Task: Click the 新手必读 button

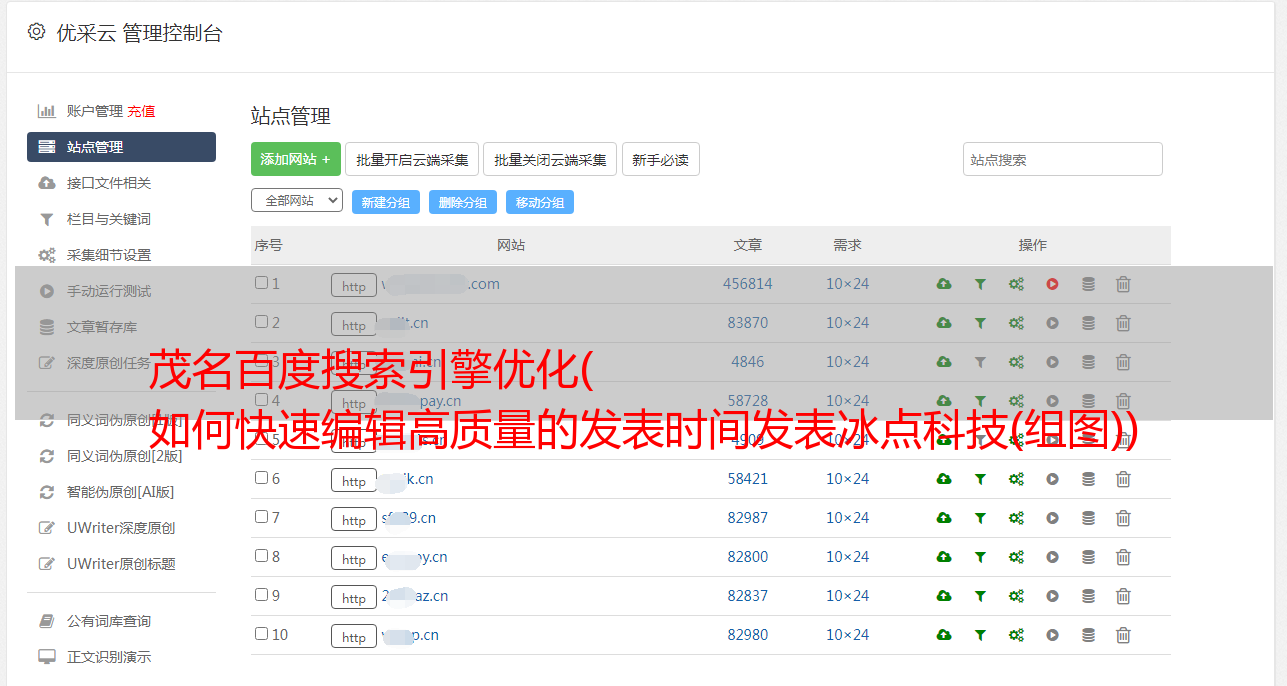Action: [660, 159]
